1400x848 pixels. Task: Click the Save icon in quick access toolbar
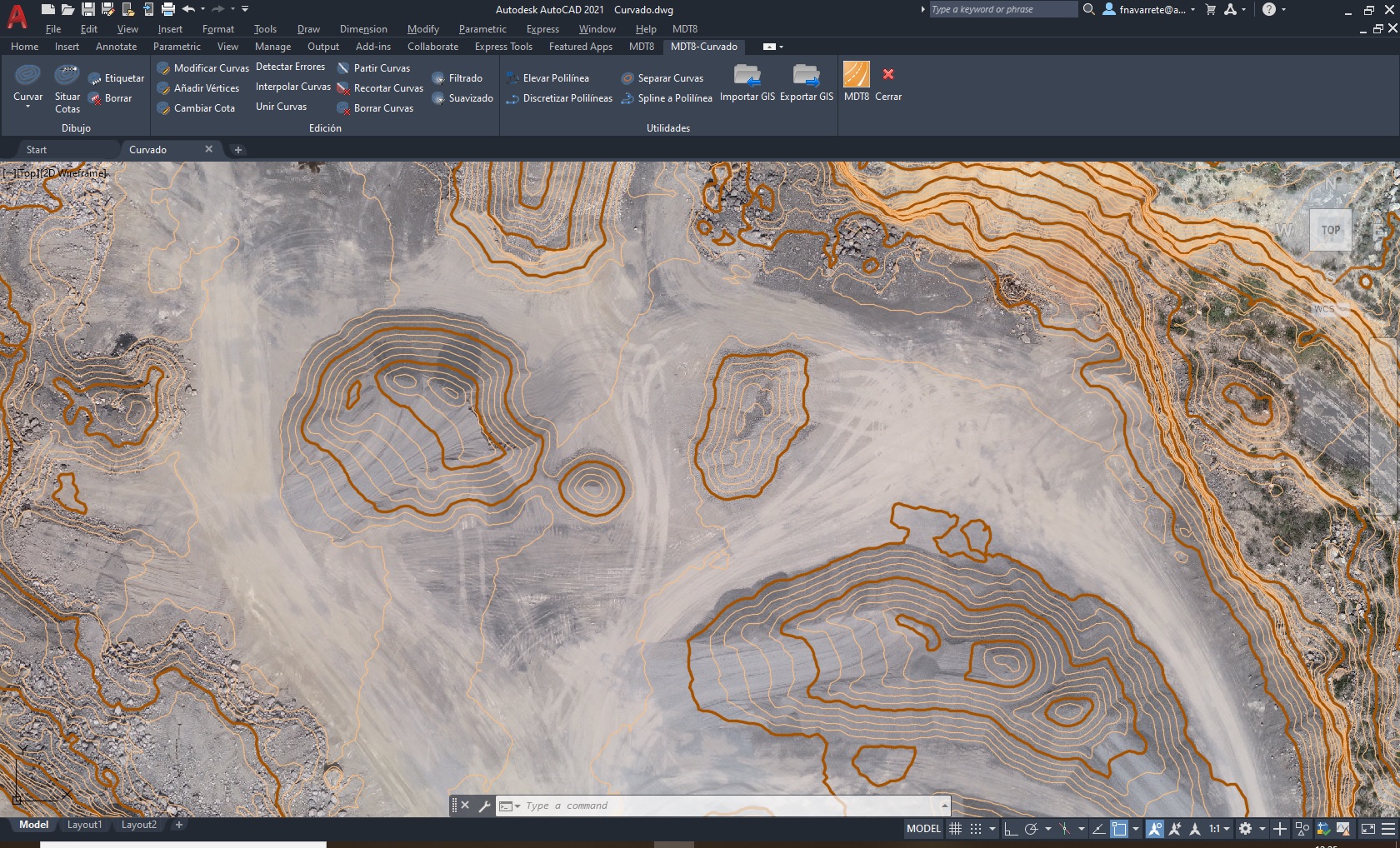(x=87, y=9)
